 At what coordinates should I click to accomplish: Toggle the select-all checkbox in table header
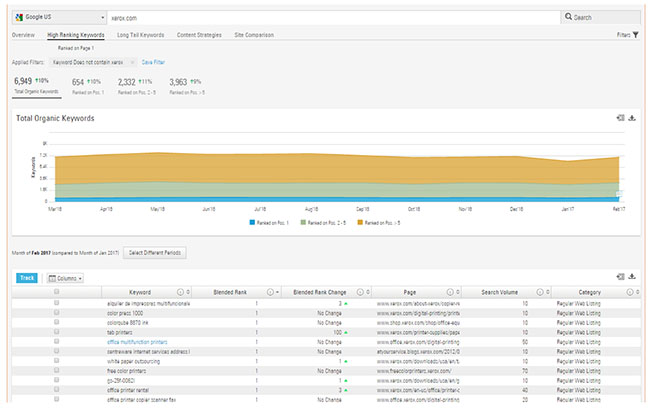tap(56, 291)
